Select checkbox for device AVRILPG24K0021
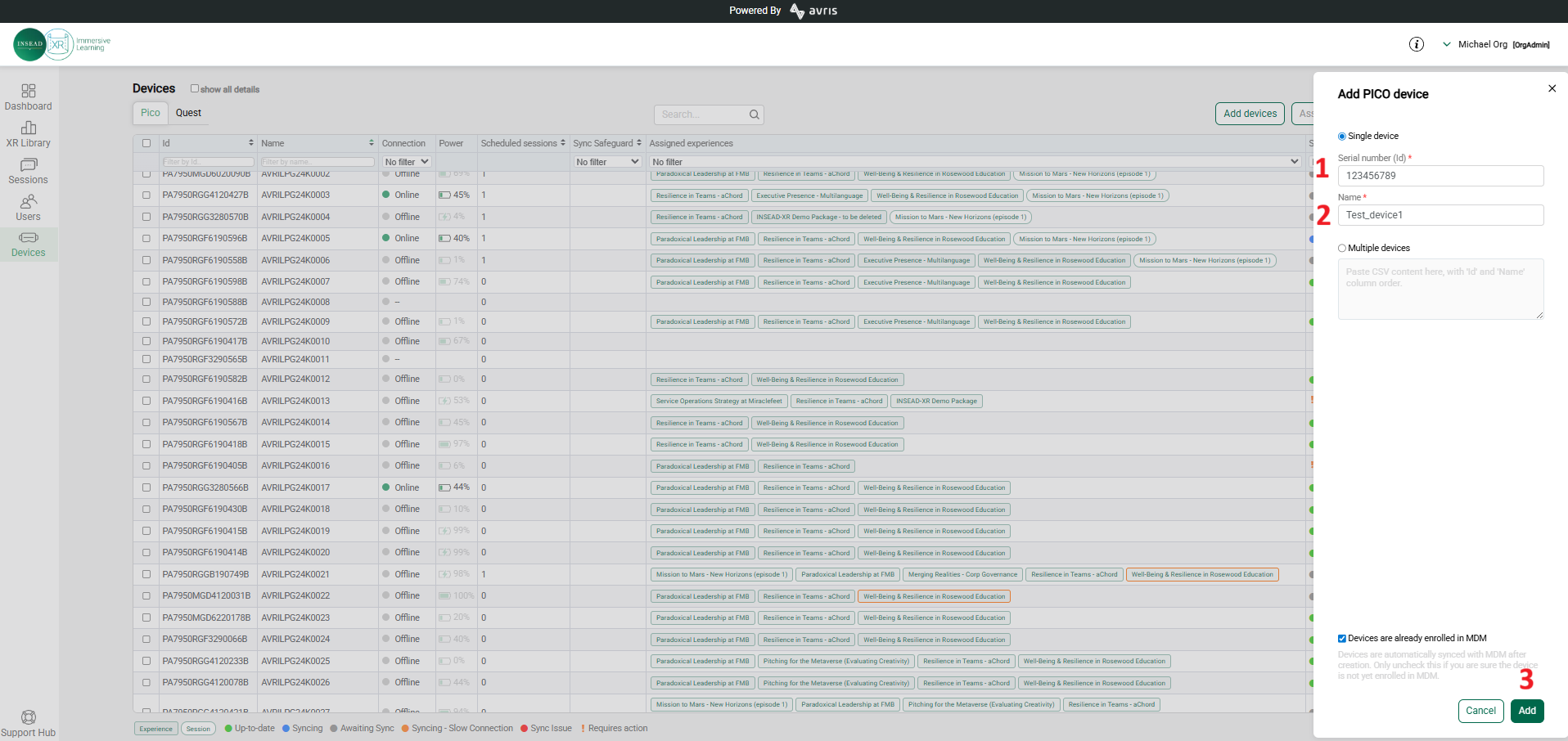1568x741 pixels. tap(146, 574)
